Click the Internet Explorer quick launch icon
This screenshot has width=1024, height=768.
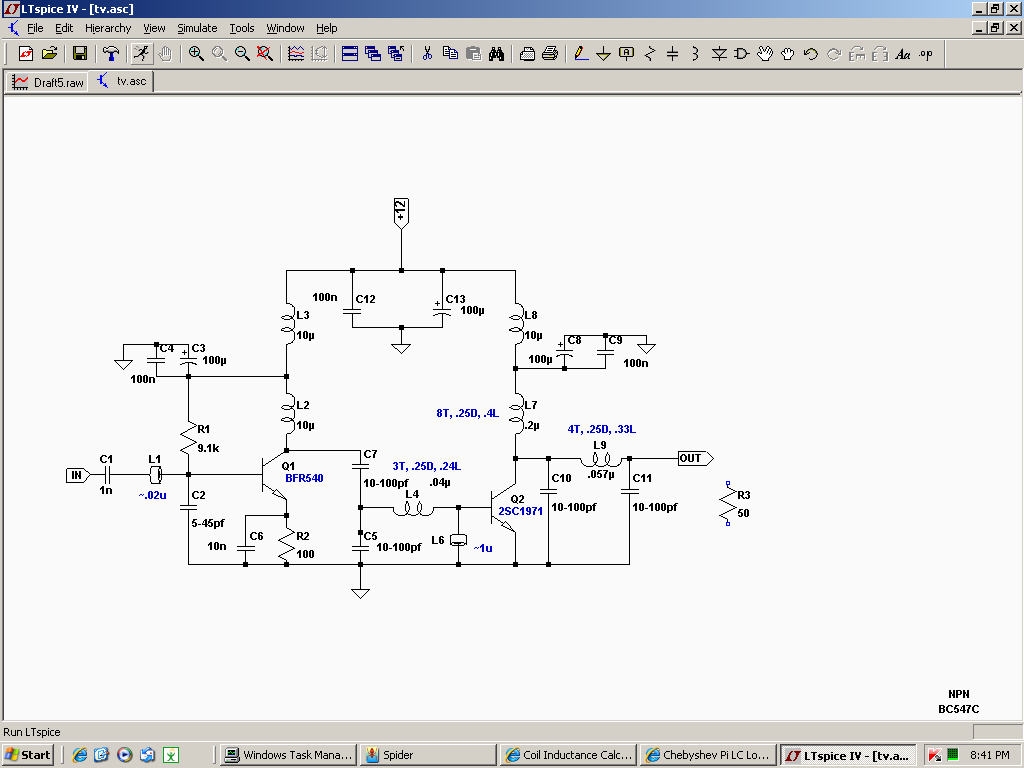80,755
